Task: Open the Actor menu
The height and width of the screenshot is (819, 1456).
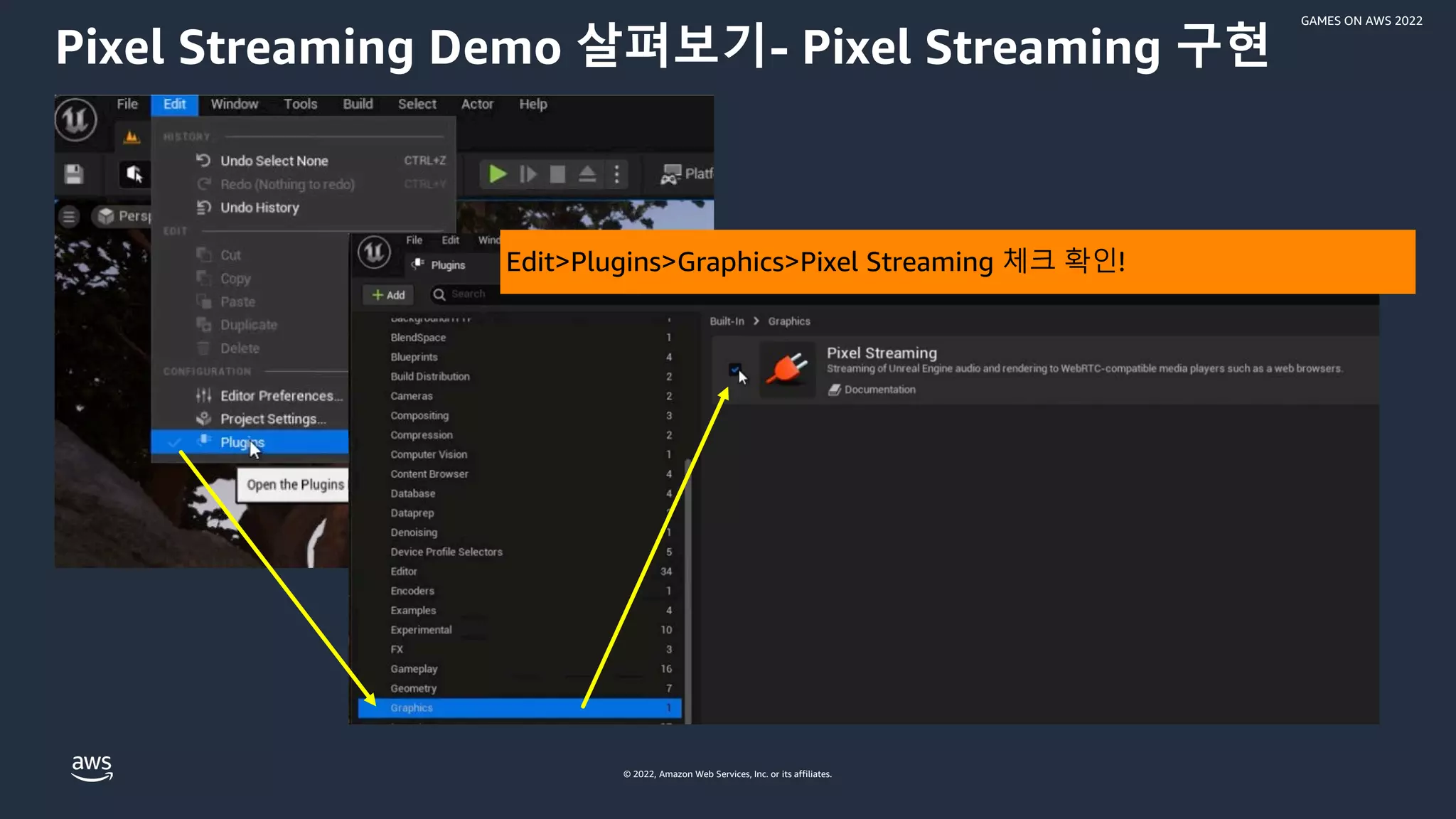Action: 477,105
